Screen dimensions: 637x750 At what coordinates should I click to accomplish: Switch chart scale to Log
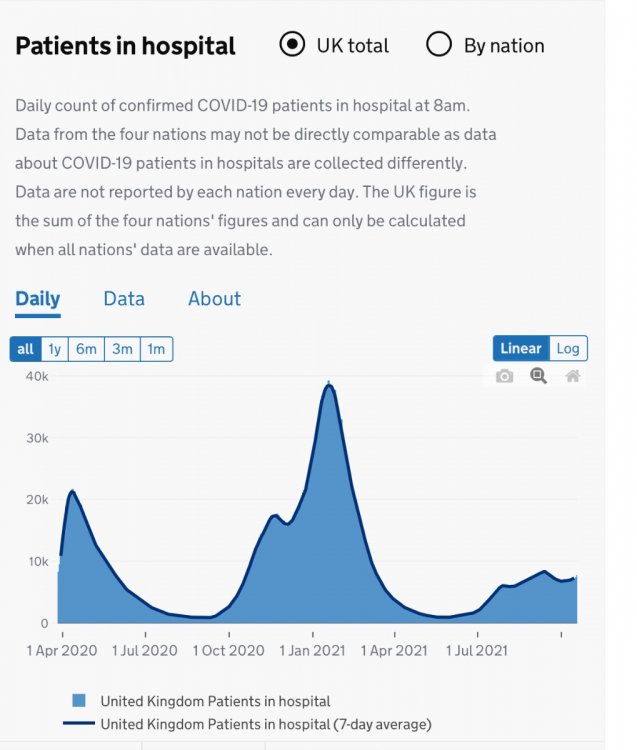click(568, 348)
